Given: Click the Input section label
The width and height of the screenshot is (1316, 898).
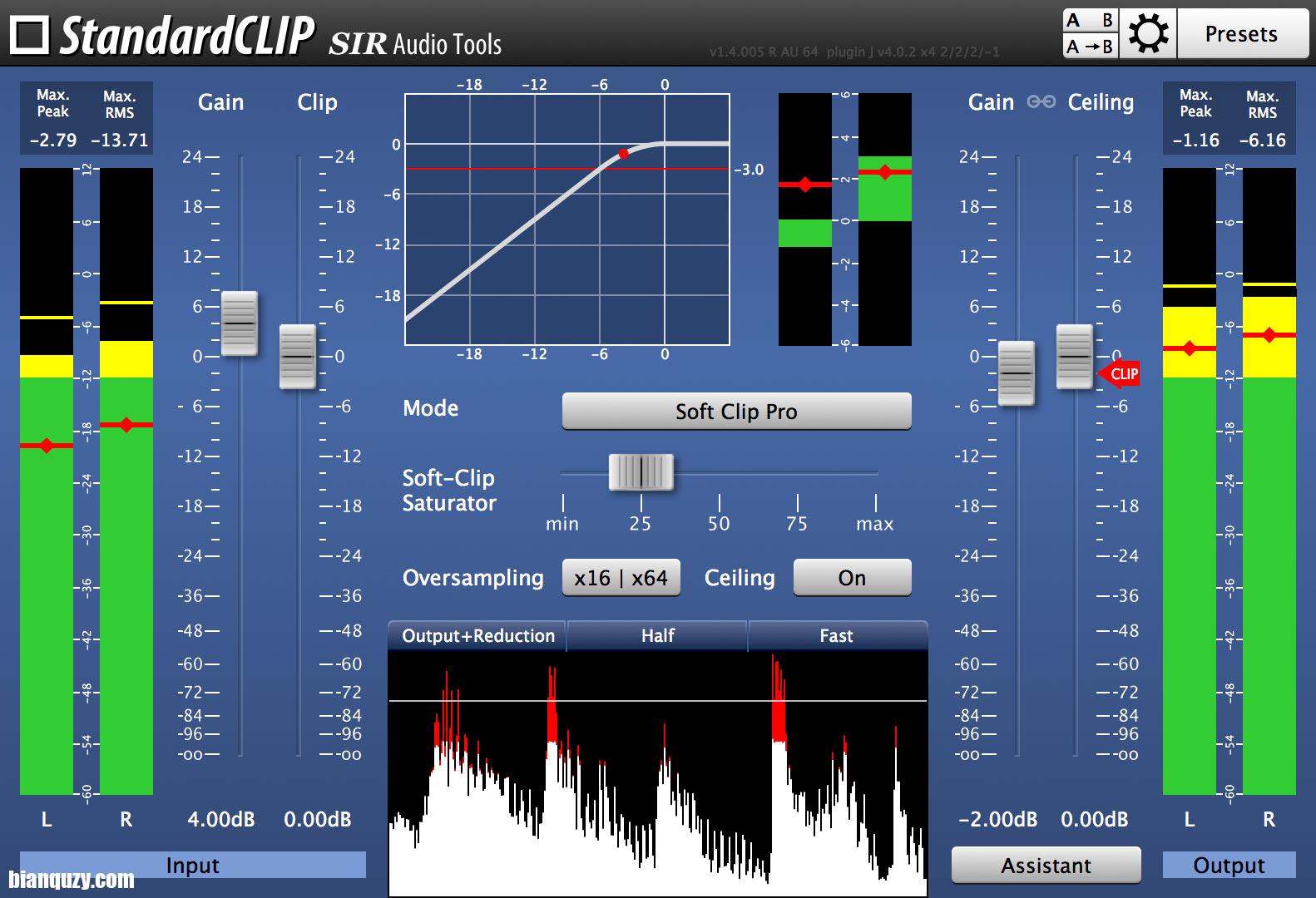Looking at the screenshot, I should [x=192, y=866].
